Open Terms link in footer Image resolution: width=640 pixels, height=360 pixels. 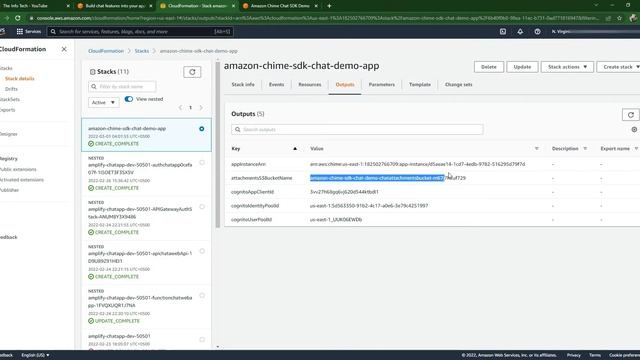pos(595,355)
